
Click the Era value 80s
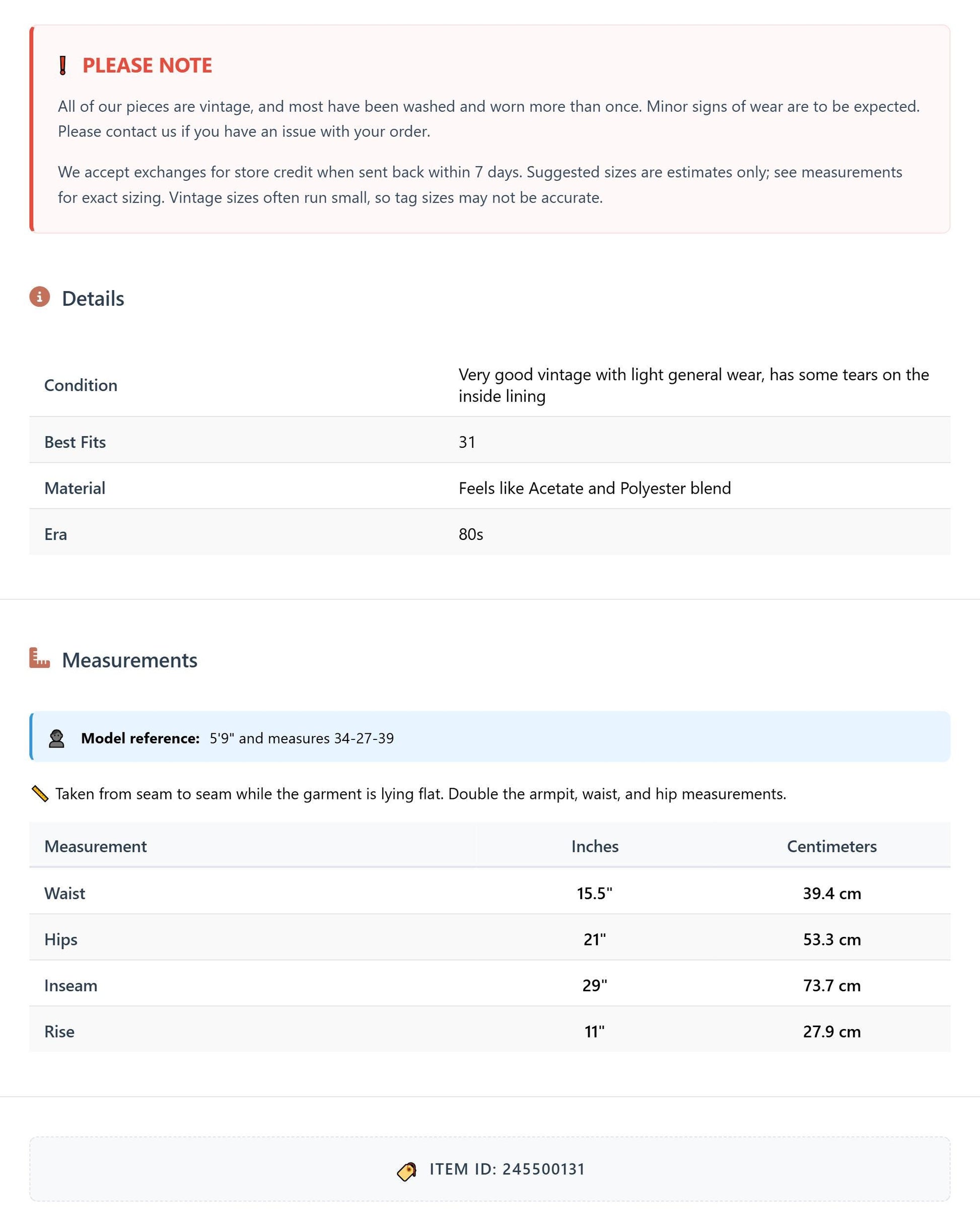[471, 534]
